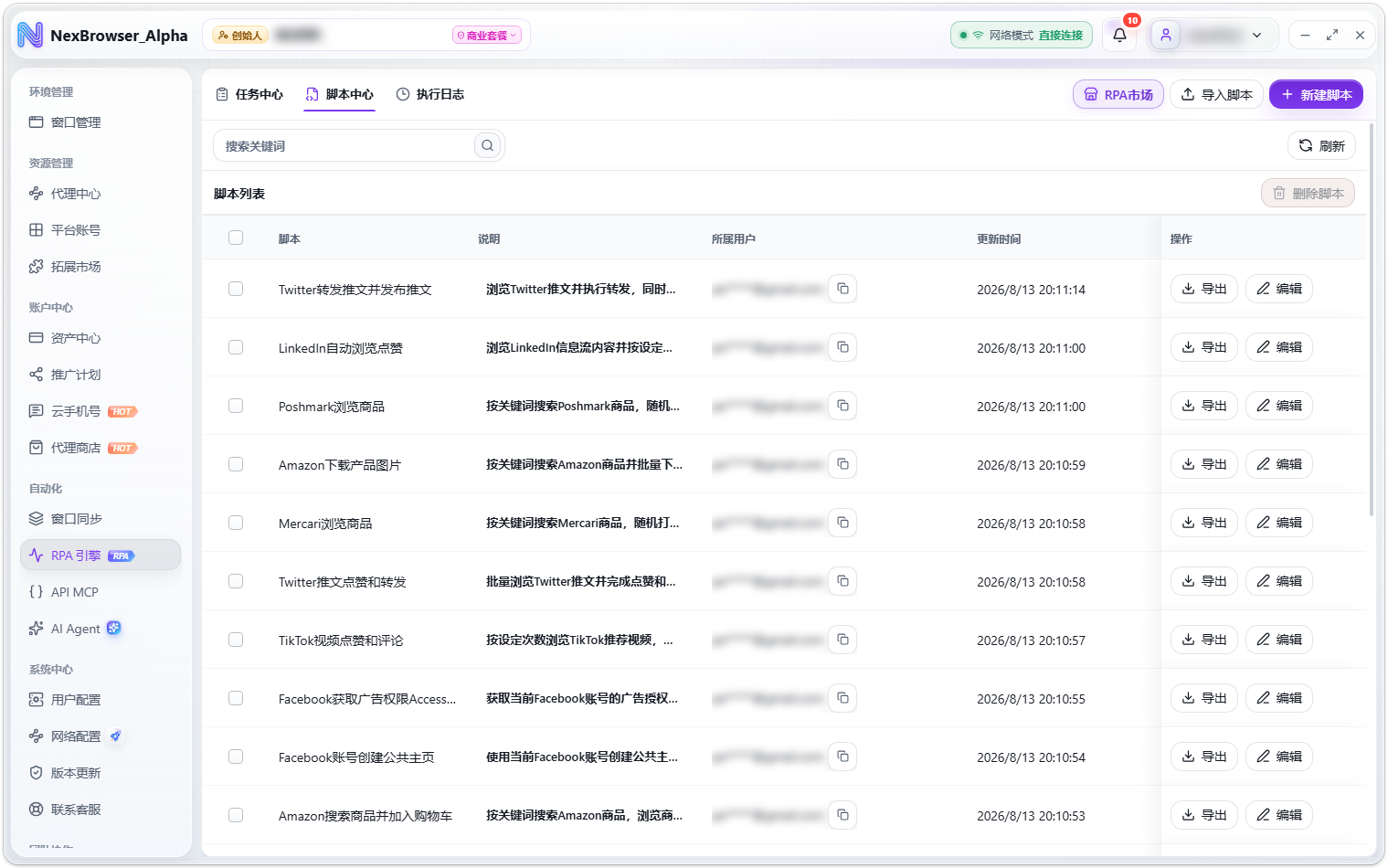Switch to the 任务中心 tab
1388x868 pixels.
(249, 94)
